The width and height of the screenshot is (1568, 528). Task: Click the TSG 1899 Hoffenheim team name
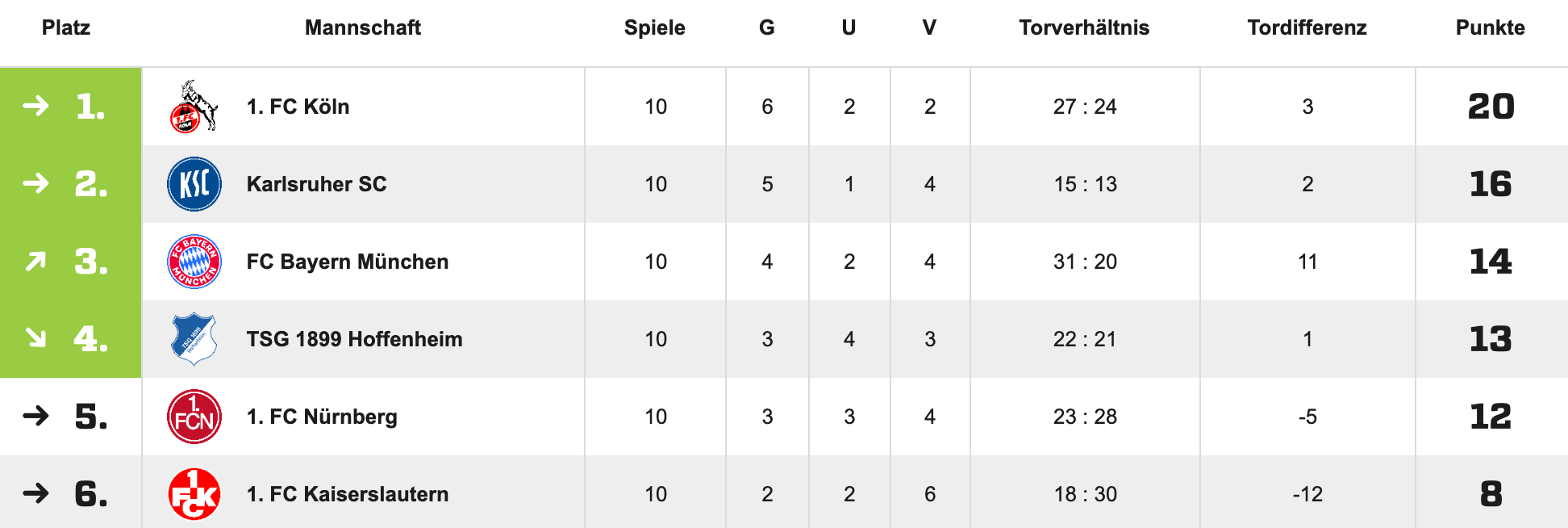(x=354, y=339)
